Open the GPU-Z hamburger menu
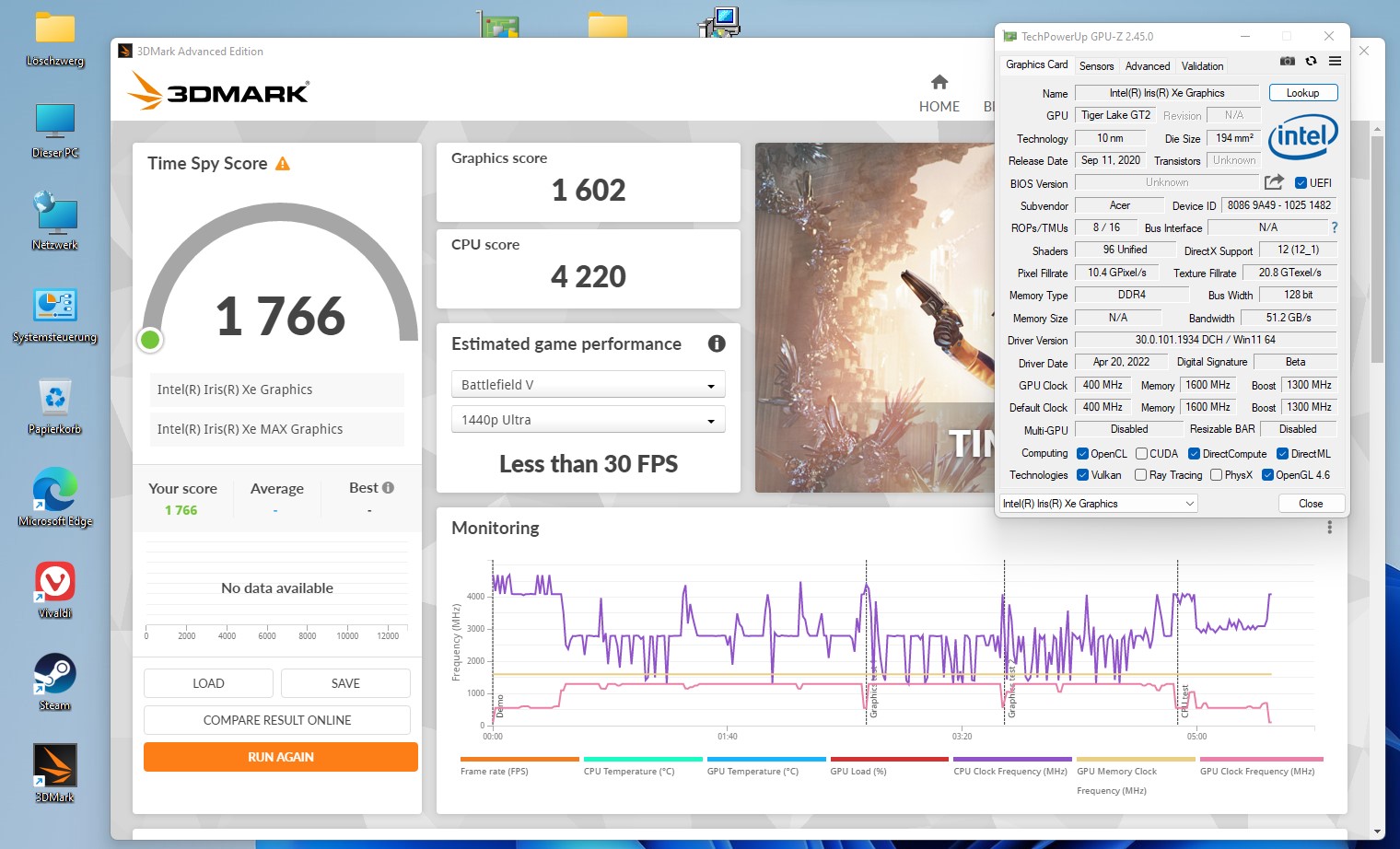The image size is (1400, 849). pos(1335,62)
